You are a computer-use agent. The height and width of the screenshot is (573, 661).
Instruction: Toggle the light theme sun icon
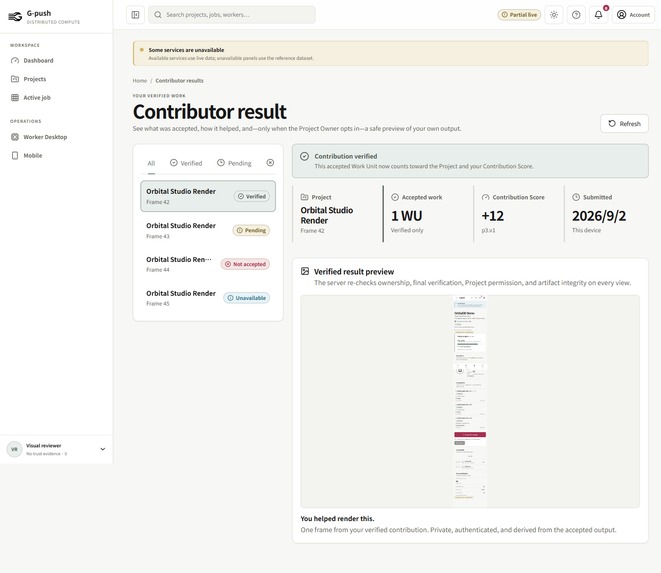click(x=554, y=15)
